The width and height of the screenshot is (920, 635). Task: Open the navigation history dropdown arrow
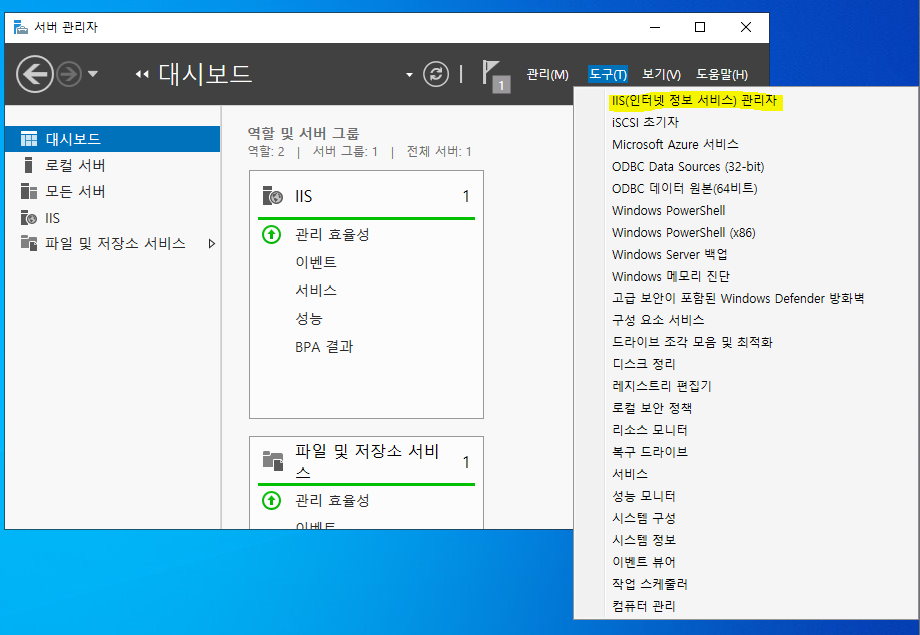pyautogui.click(x=93, y=74)
